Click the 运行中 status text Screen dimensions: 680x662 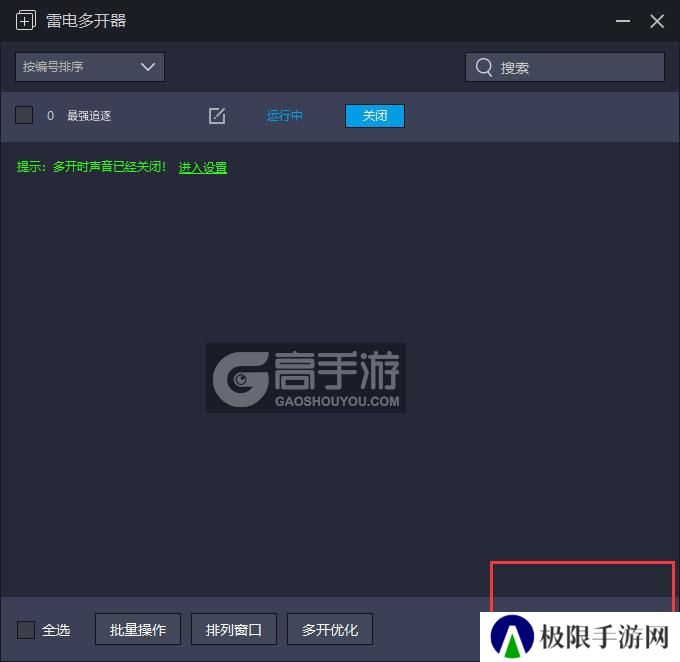tap(284, 116)
